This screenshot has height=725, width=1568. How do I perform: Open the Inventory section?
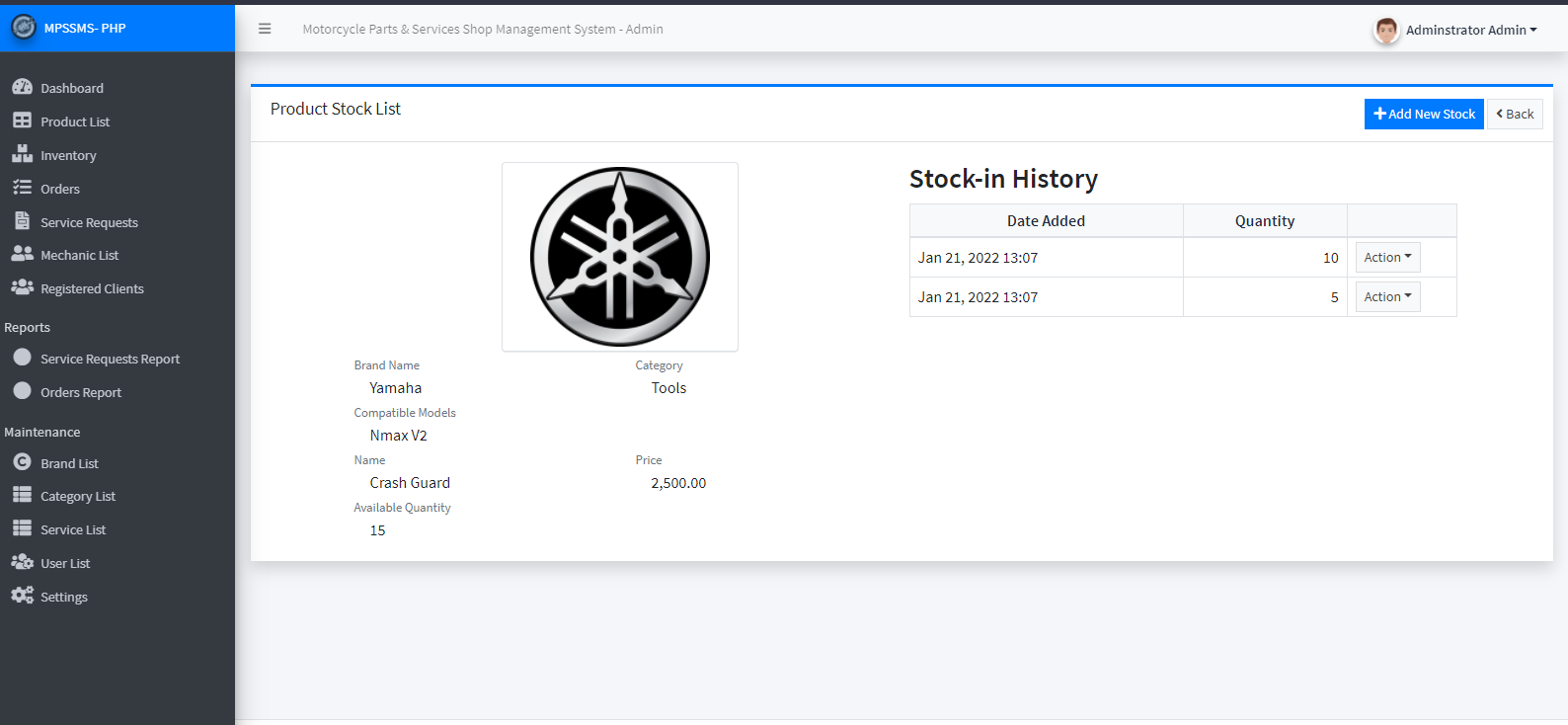click(118, 155)
